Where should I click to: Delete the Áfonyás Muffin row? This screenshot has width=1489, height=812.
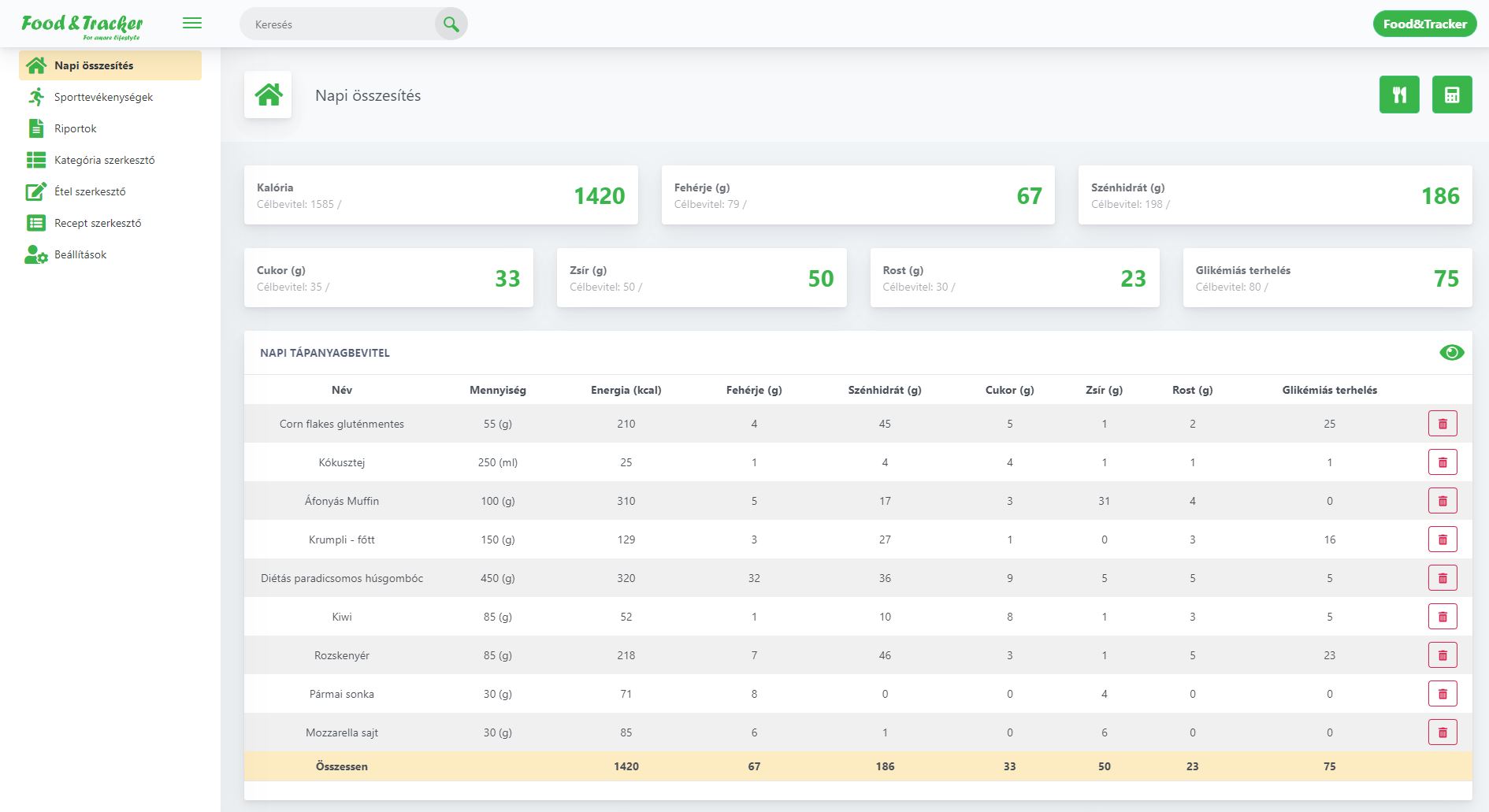1443,501
